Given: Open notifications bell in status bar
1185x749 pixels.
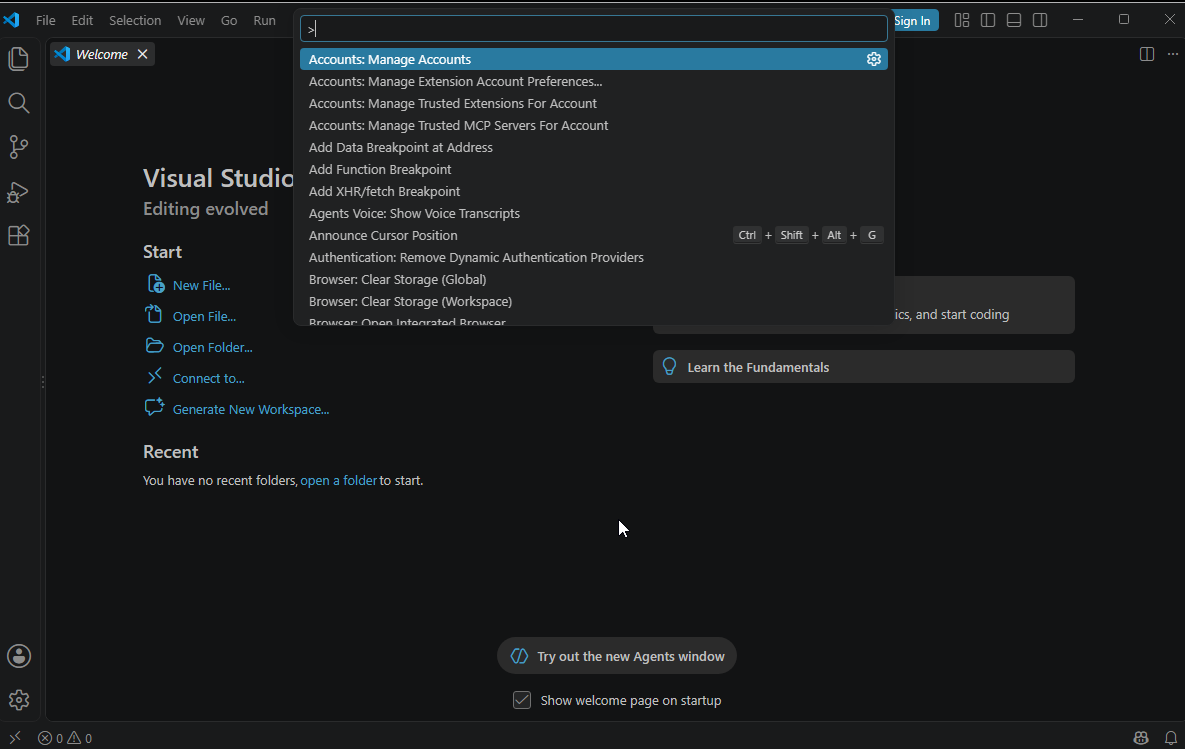Looking at the screenshot, I should pos(1171,738).
